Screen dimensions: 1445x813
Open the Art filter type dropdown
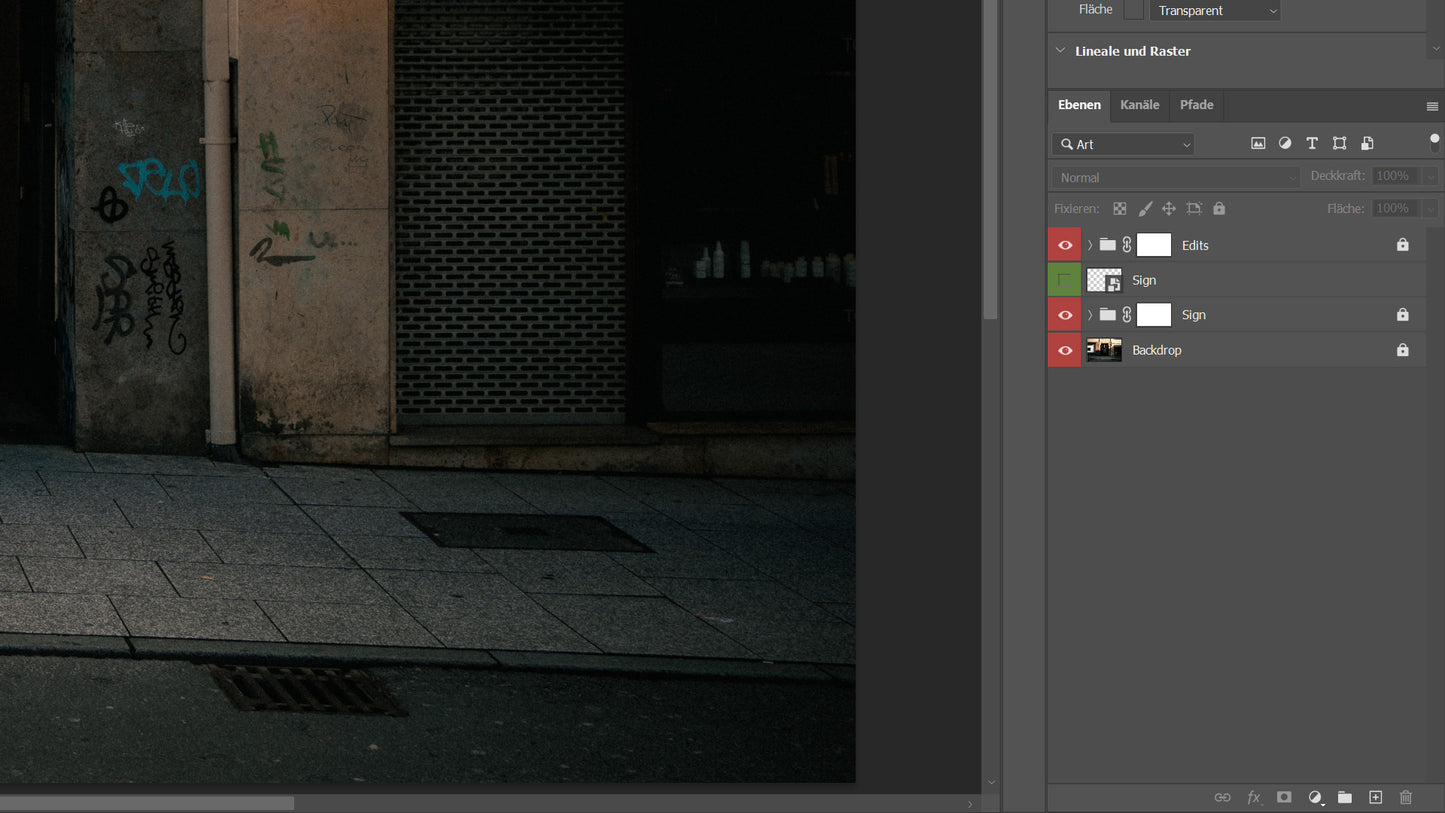(1123, 144)
